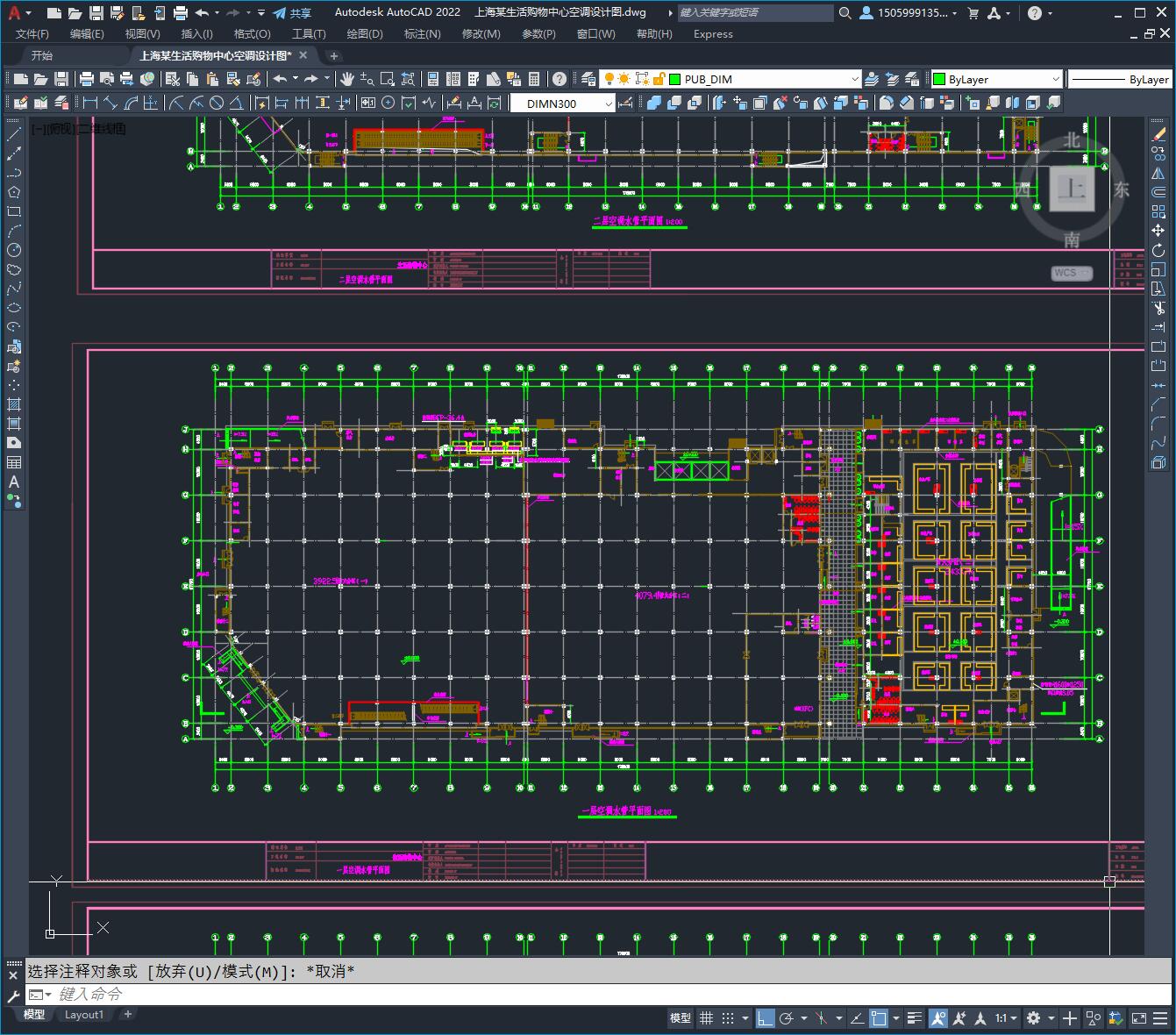
Task: Toggle Lineweight display in the status bar
Action: 916,1018
